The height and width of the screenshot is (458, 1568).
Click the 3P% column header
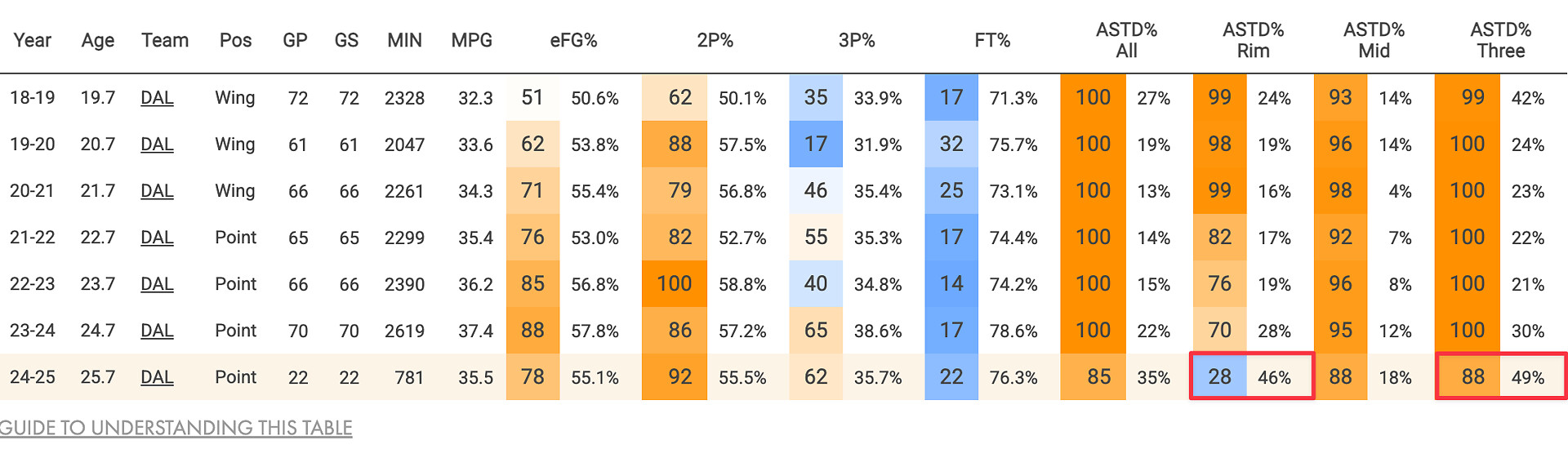click(x=857, y=41)
